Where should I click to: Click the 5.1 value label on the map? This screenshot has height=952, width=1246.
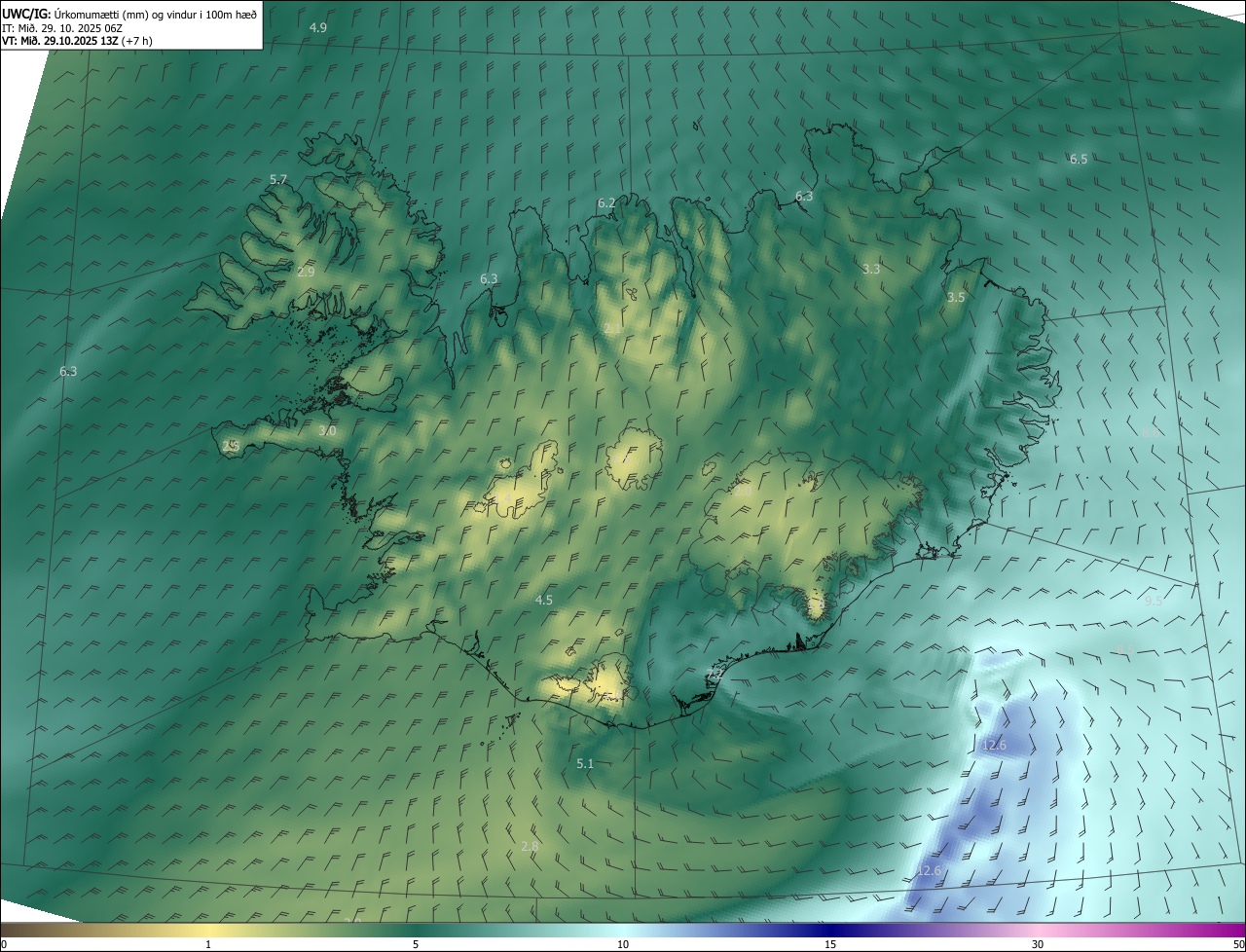[585, 764]
